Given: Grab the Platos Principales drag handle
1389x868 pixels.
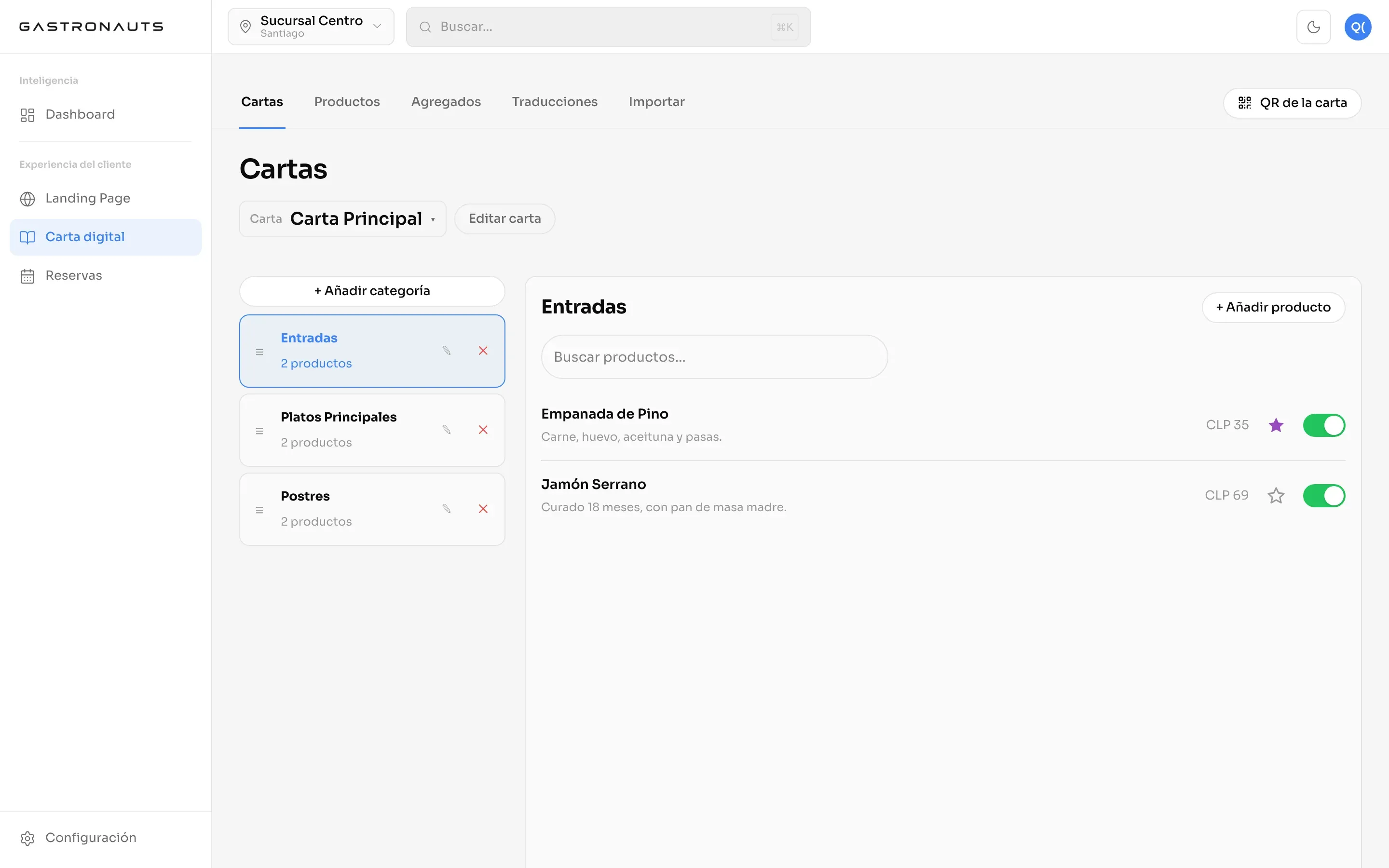Looking at the screenshot, I should pyautogui.click(x=259, y=431).
